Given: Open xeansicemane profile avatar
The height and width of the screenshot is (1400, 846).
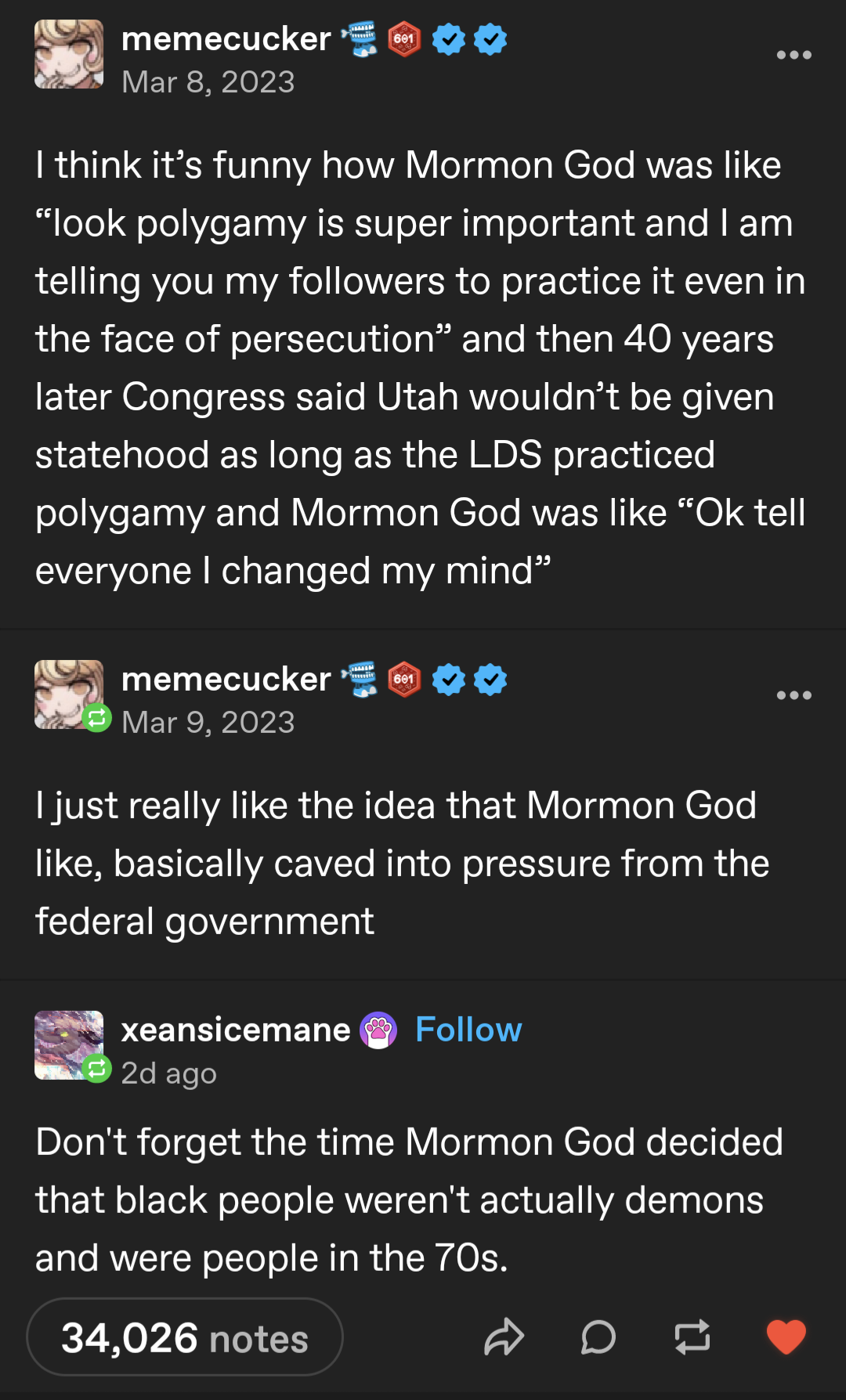Looking at the screenshot, I should click(69, 1045).
